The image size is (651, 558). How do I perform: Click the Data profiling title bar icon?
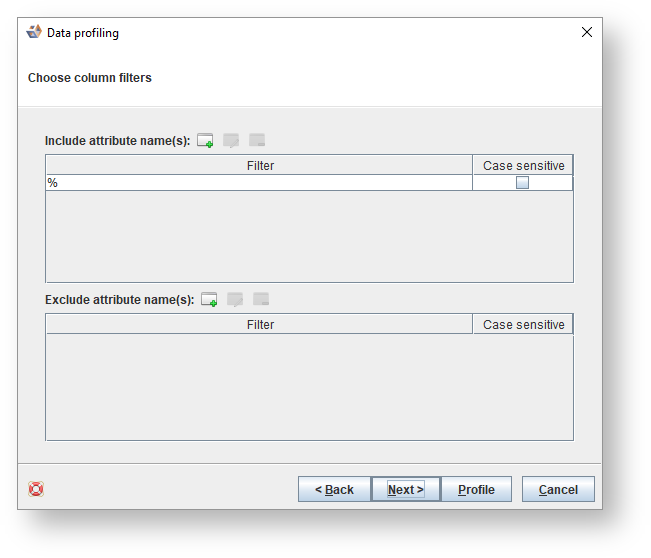[x=34, y=32]
